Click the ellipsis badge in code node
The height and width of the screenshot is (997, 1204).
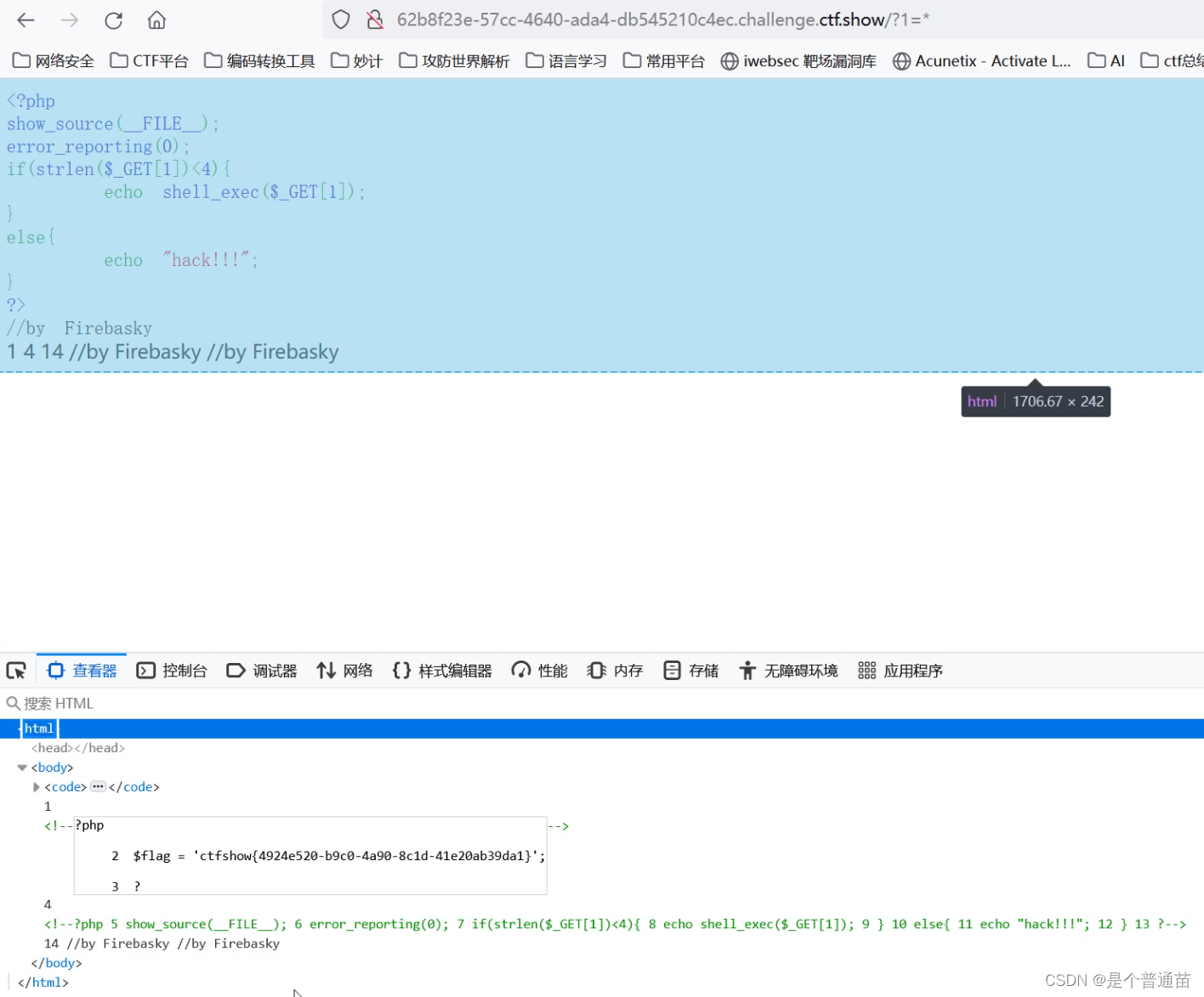pyautogui.click(x=98, y=786)
